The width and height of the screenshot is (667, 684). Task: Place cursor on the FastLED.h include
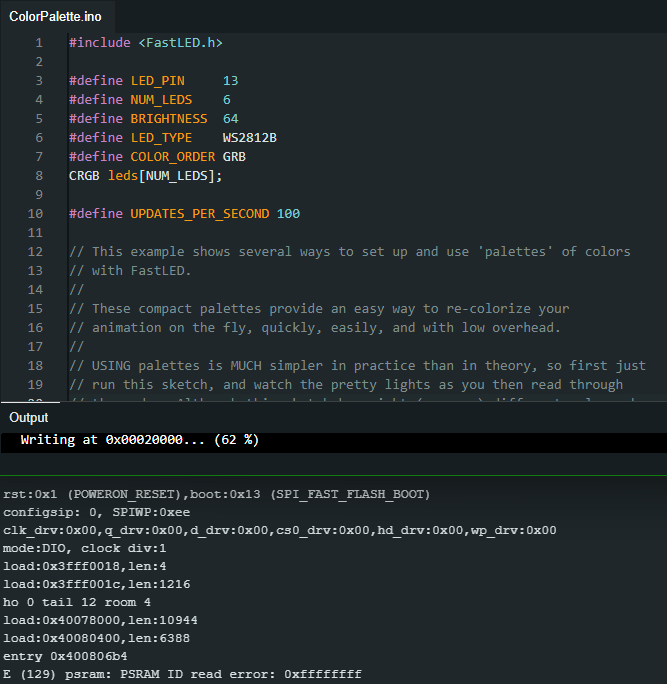pos(180,43)
